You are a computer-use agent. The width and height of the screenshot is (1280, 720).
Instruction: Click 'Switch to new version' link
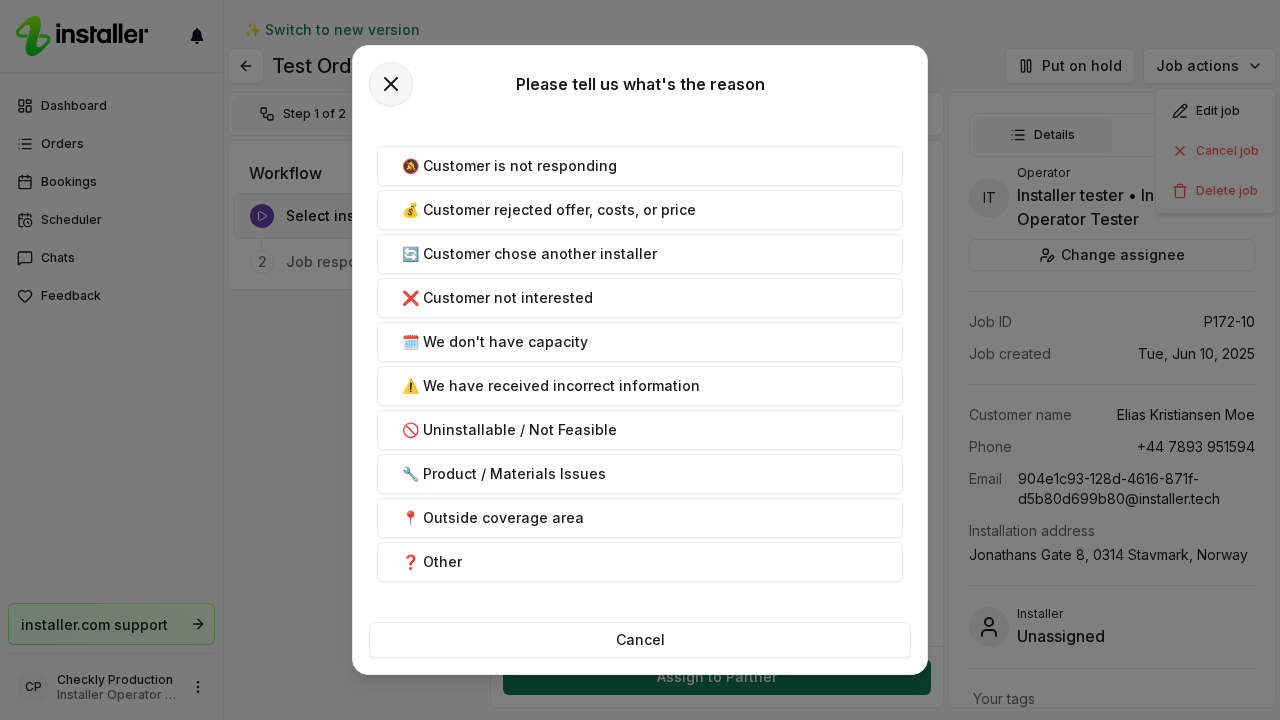332,30
